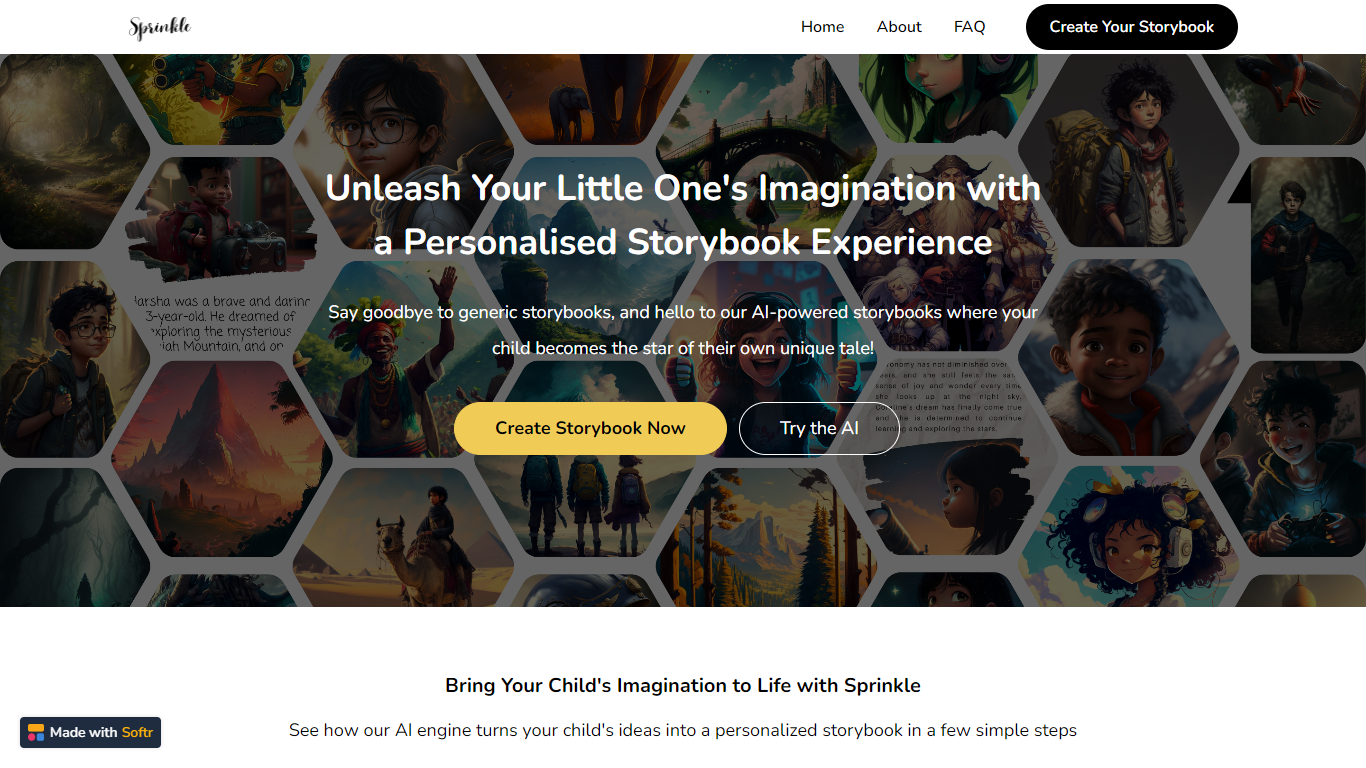This screenshot has width=1366, height=768.
Task: Click Bring Your Child's Imagination heading
Action: pyautogui.click(x=683, y=685)
